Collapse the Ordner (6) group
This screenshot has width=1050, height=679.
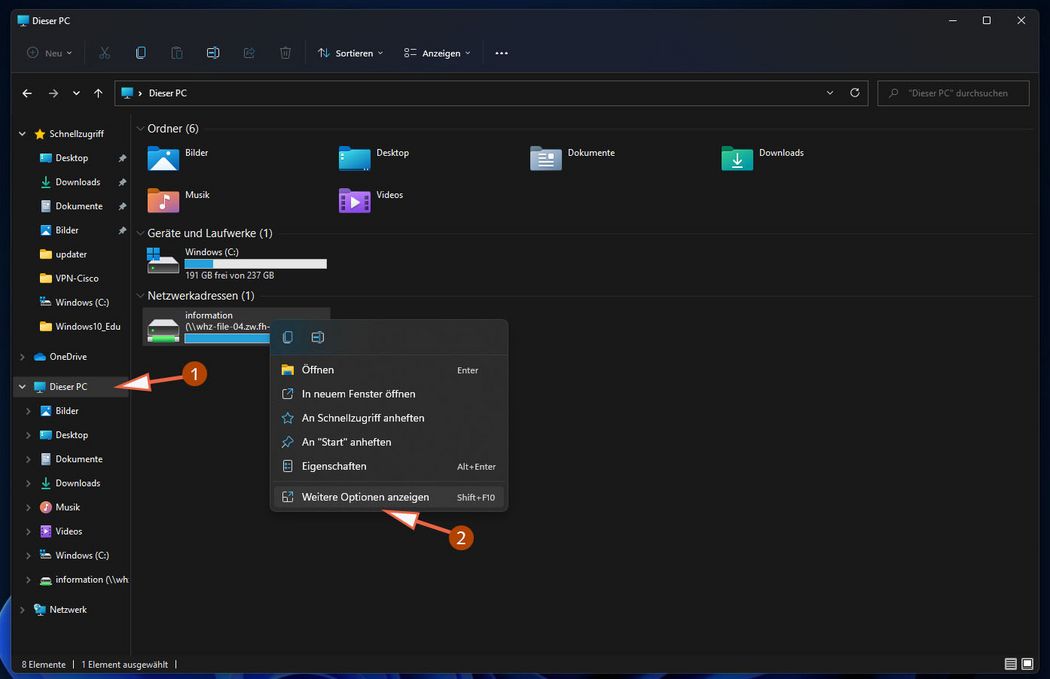tap(141, 129)
